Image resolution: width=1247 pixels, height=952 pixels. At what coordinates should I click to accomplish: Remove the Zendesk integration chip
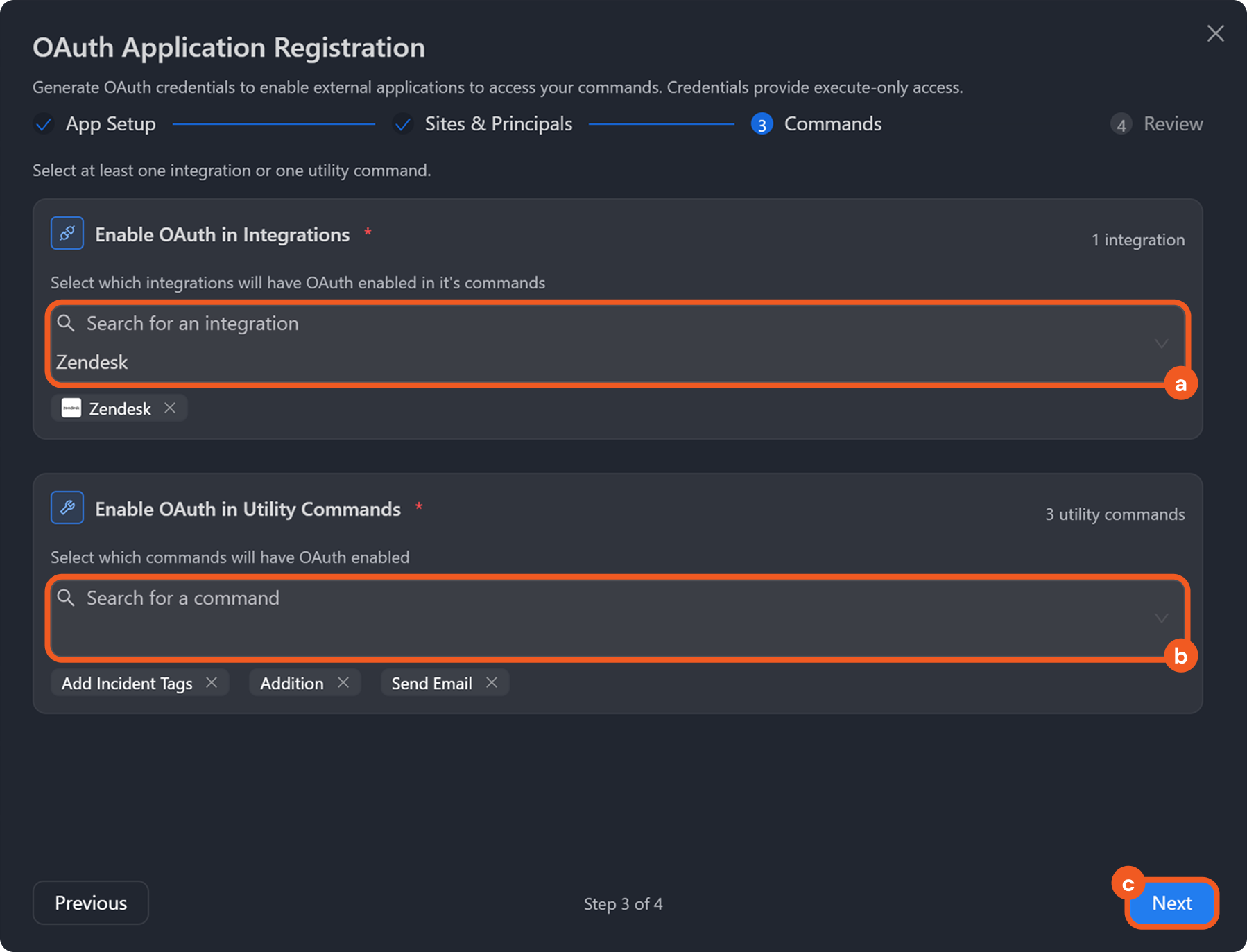pos(170,408)
